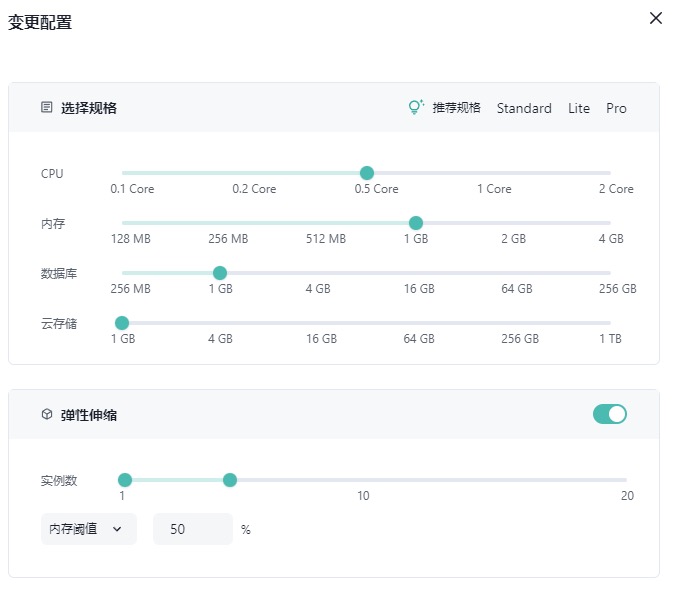Set CPU to 2 Core label
The height and width of the screenshot is (600, 677).
click(x=616, y=189)
